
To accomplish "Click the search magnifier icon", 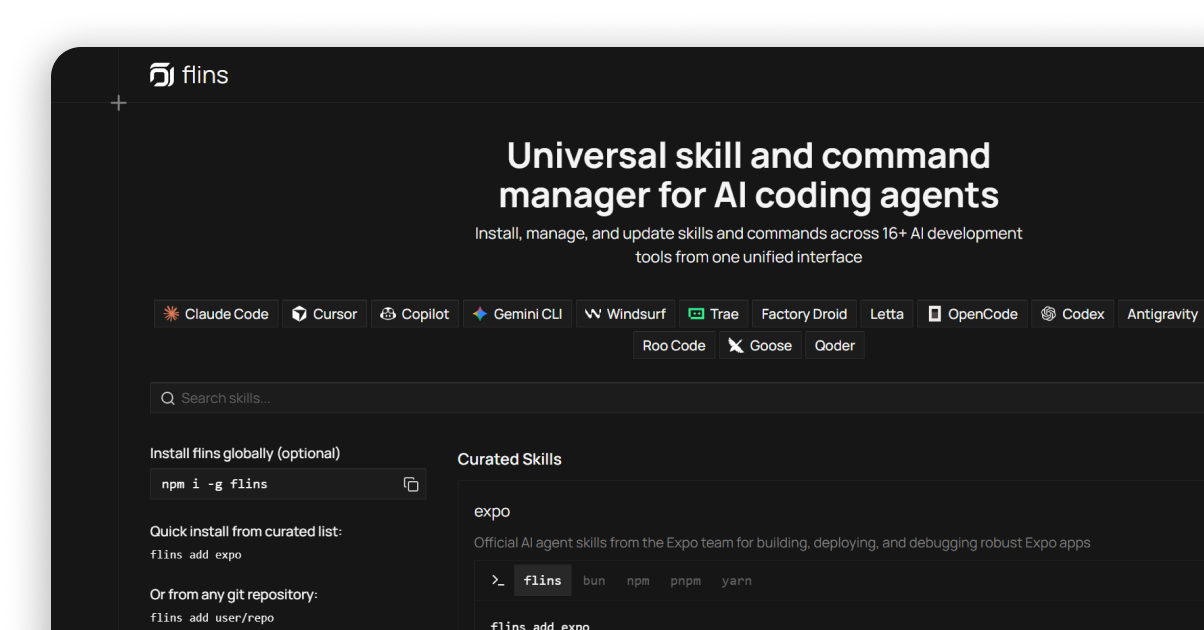I will coord(168,398).
